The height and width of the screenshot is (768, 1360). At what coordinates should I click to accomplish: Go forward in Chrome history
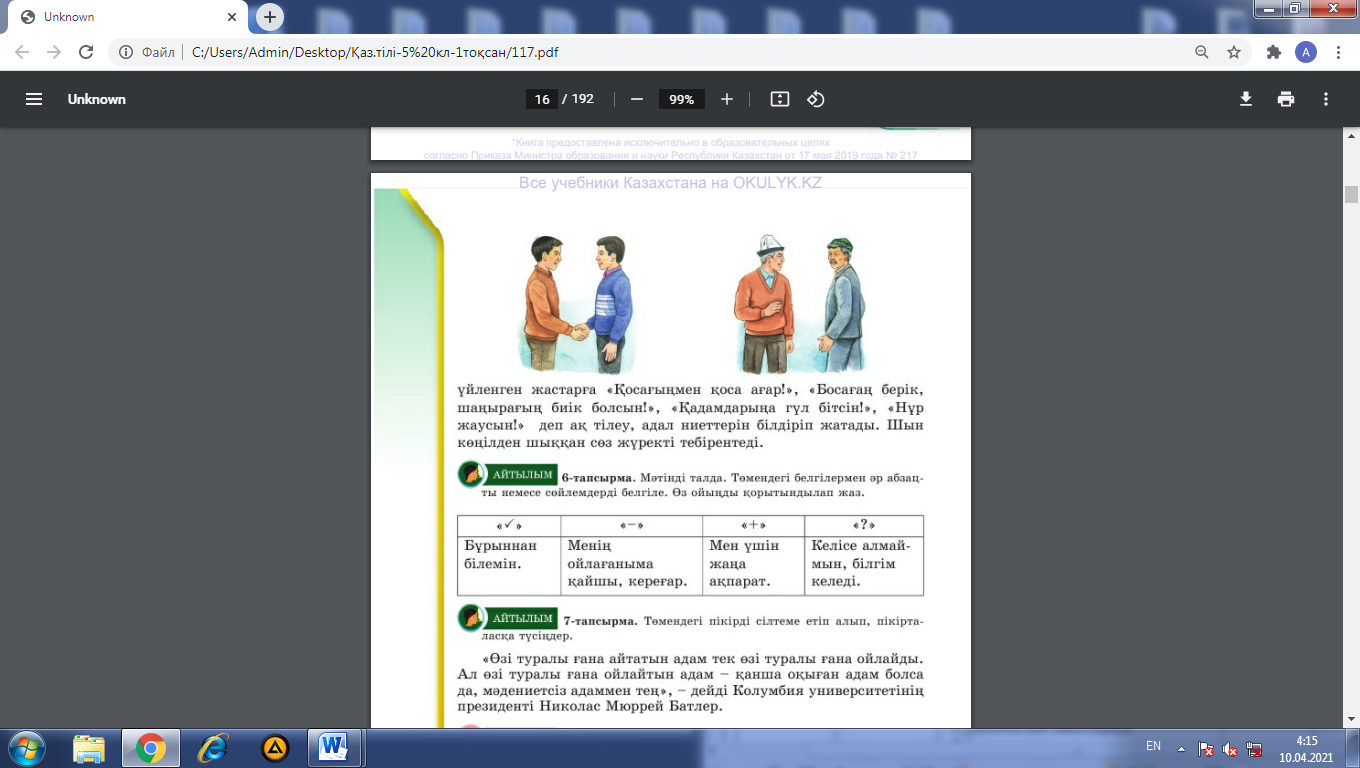pyautogui.click(x=54, y=52)
